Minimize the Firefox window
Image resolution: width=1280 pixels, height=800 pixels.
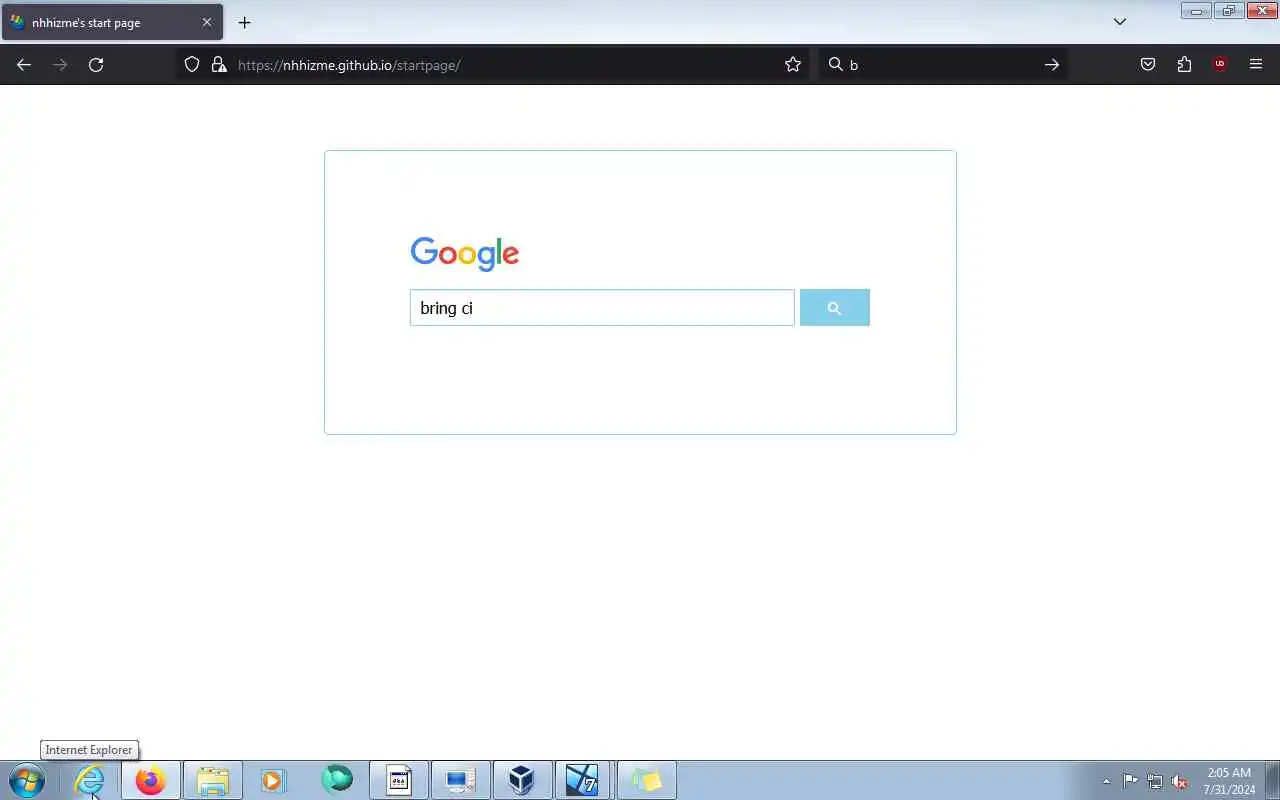coord(1196,11)
